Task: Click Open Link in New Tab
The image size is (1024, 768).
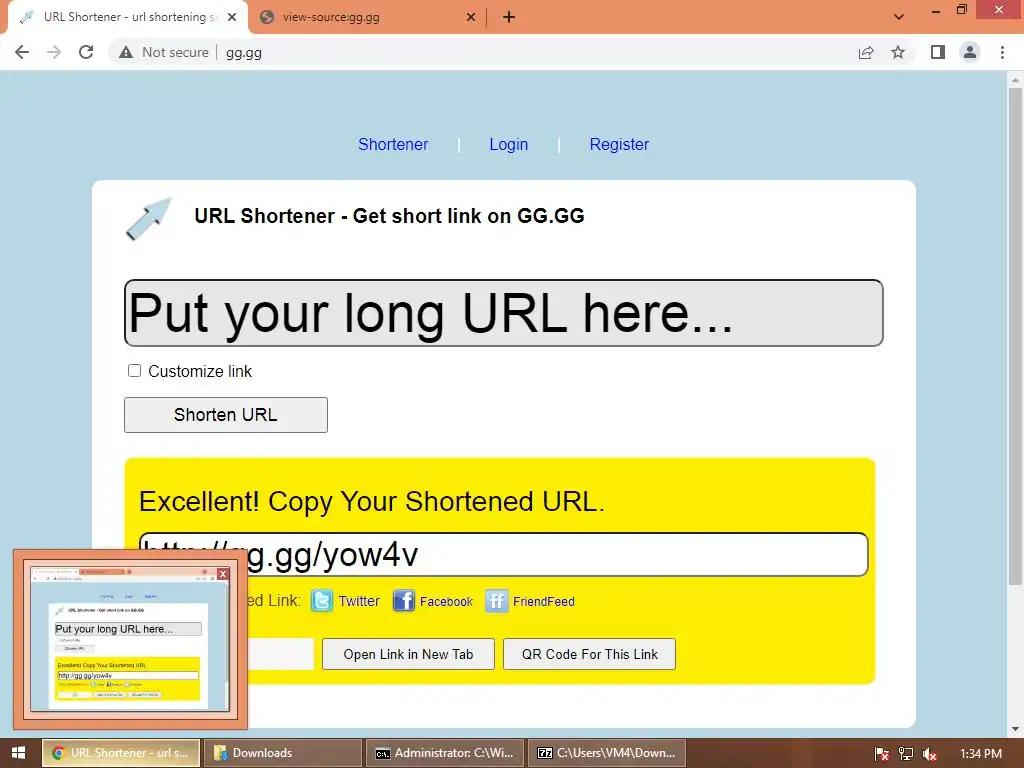Action: 408,654
